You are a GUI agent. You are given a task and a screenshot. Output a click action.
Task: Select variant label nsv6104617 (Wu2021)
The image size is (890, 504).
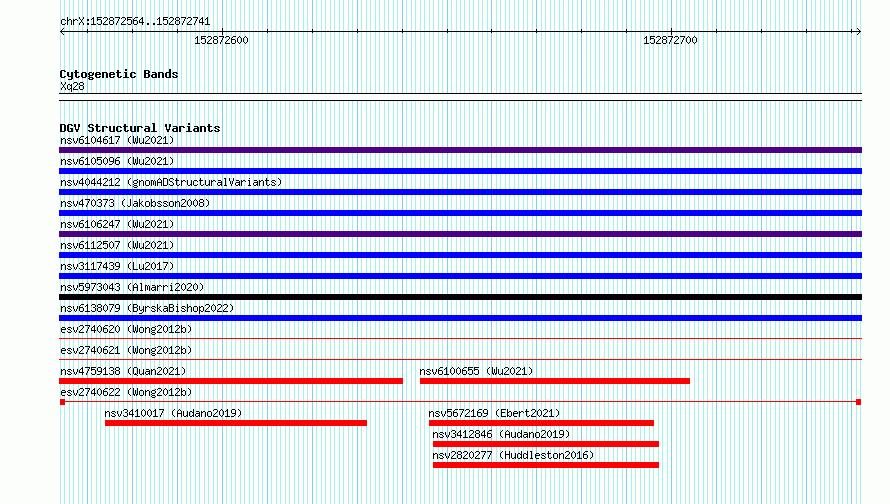pos(117,140)
